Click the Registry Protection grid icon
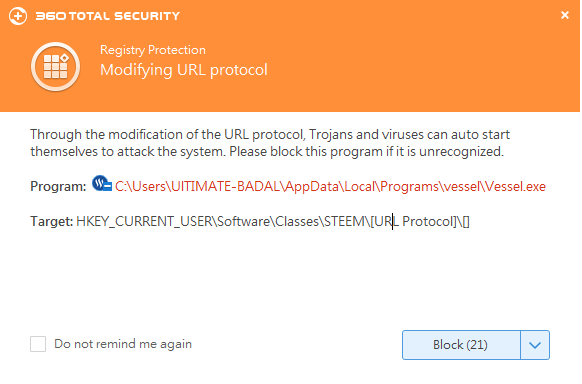The image size is (582, 384). coord(55,66)
